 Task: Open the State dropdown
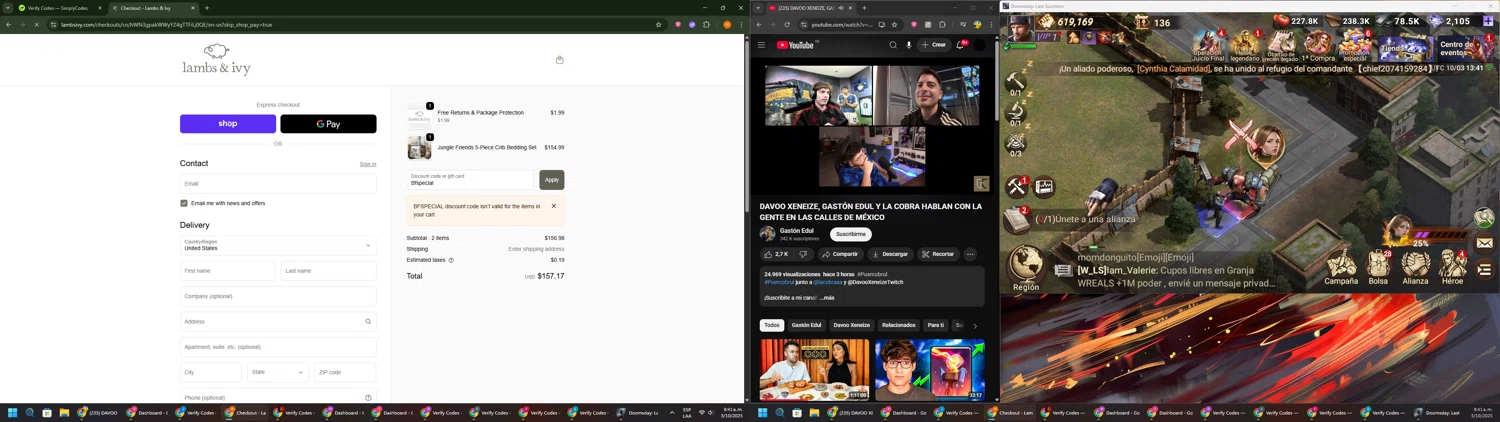pos(277,372)
